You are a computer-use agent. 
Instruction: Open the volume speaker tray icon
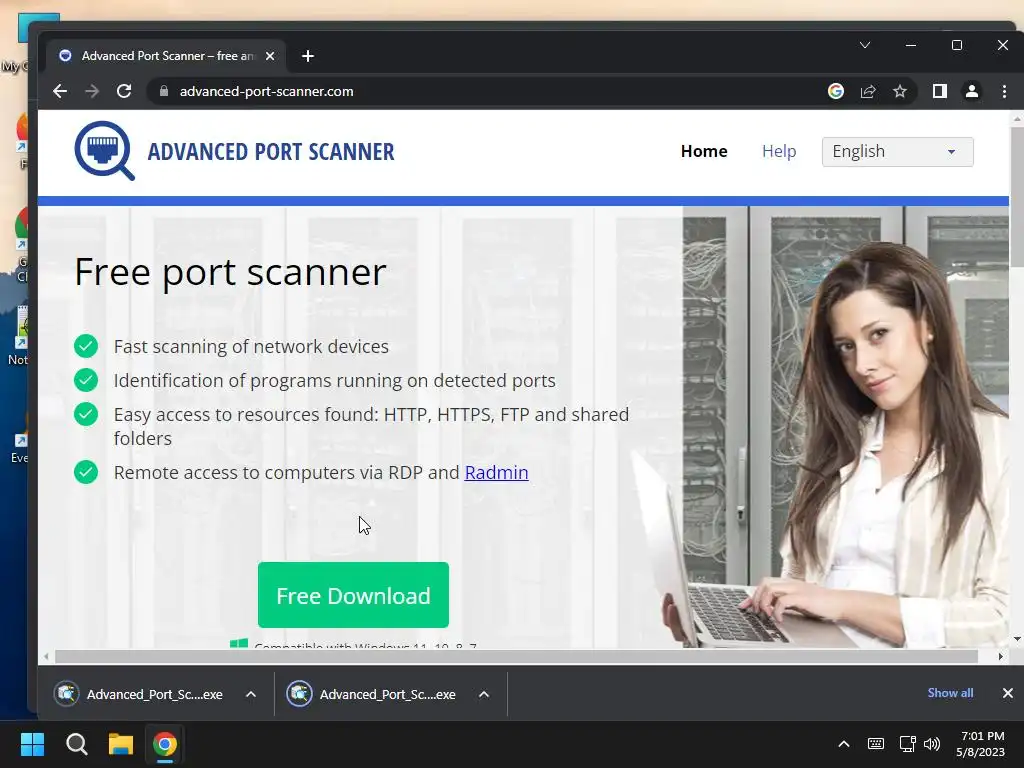(932, 744)
